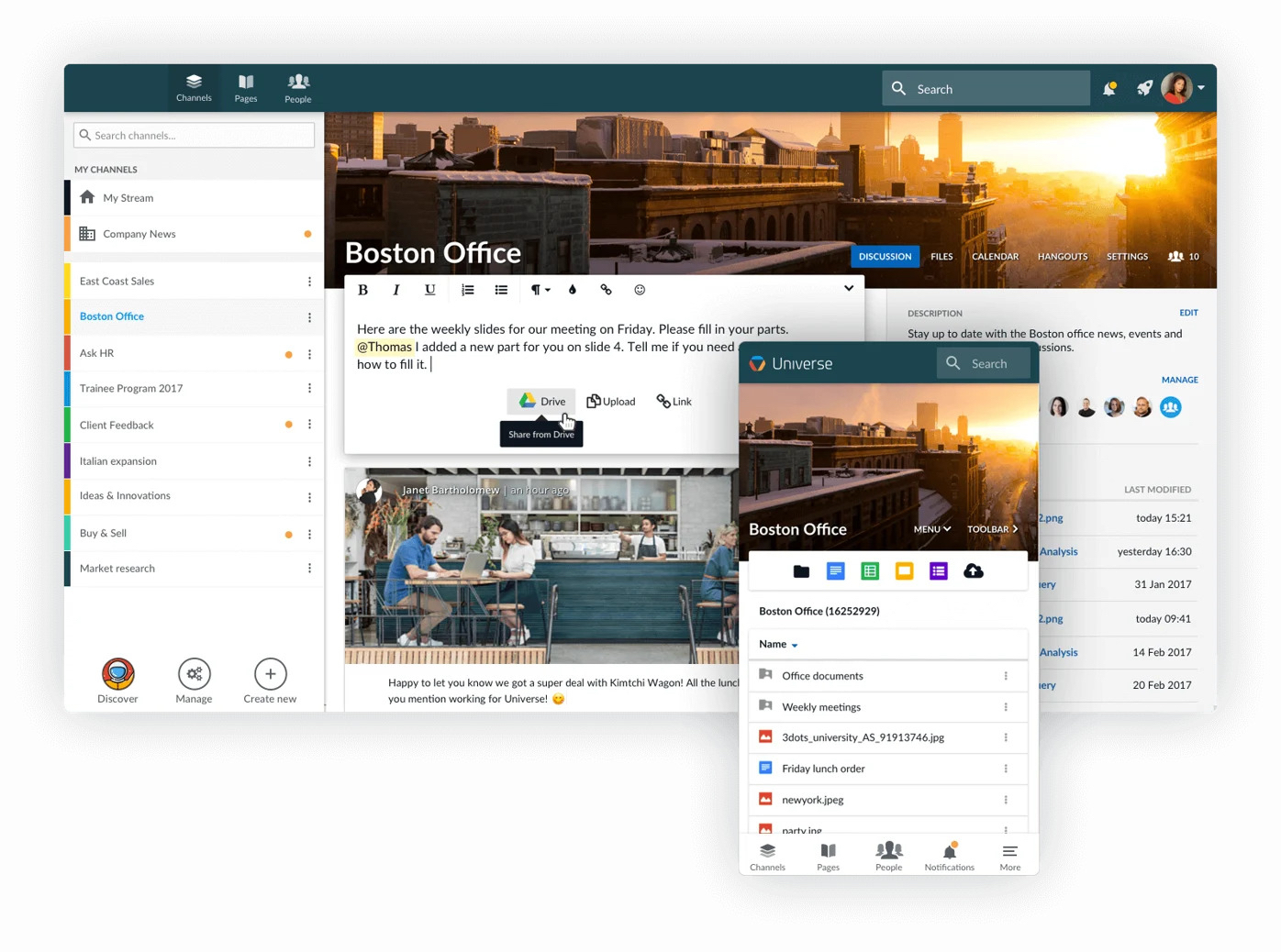Expand the Toolbar chevron in the mobile panel
Image resolution: width=1281 pixels, height=952 pixels.
(x=992, y=529)
